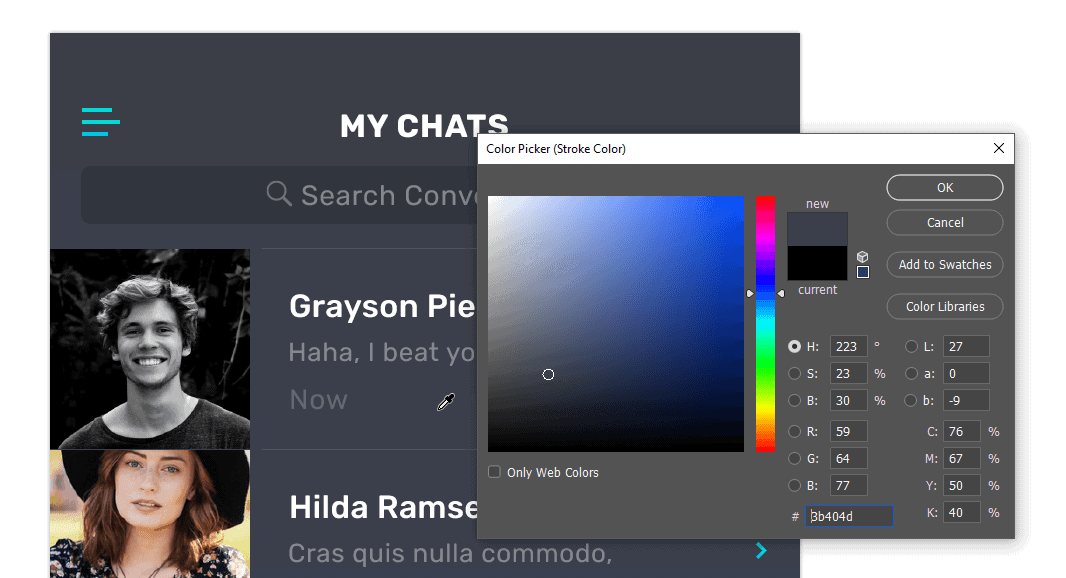This screenshot has height=578, width=1066.
Task: Click the K black field showing 40
Action: tap(962, 512)
